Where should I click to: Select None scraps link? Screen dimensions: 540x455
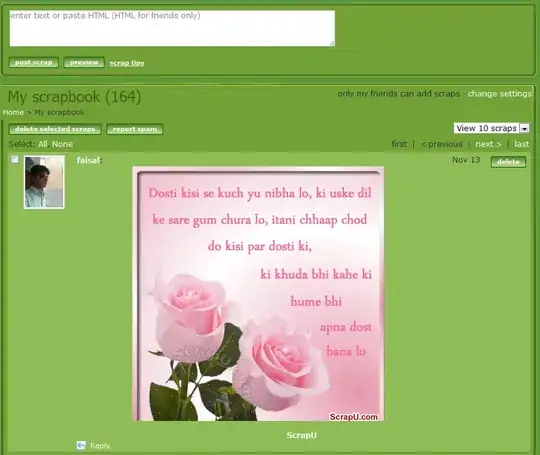coord(62,144)
